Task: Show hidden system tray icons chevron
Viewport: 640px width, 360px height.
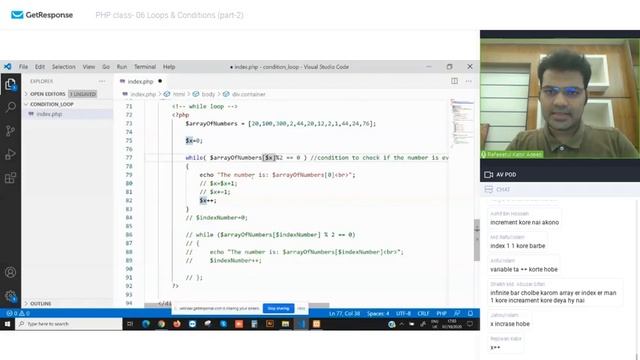Action: (x=402, y=324)
